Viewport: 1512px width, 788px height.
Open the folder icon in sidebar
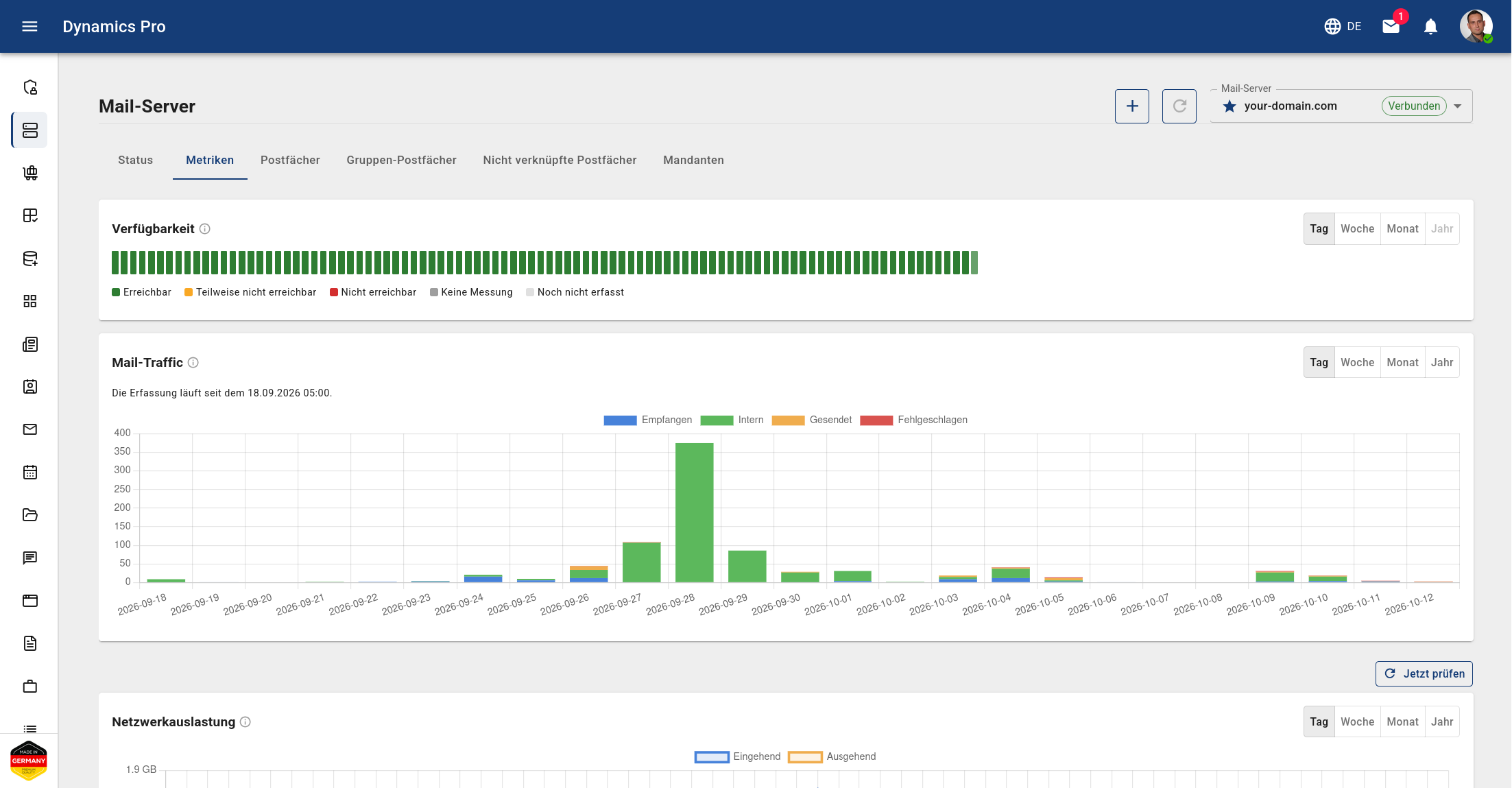(30, 515)
